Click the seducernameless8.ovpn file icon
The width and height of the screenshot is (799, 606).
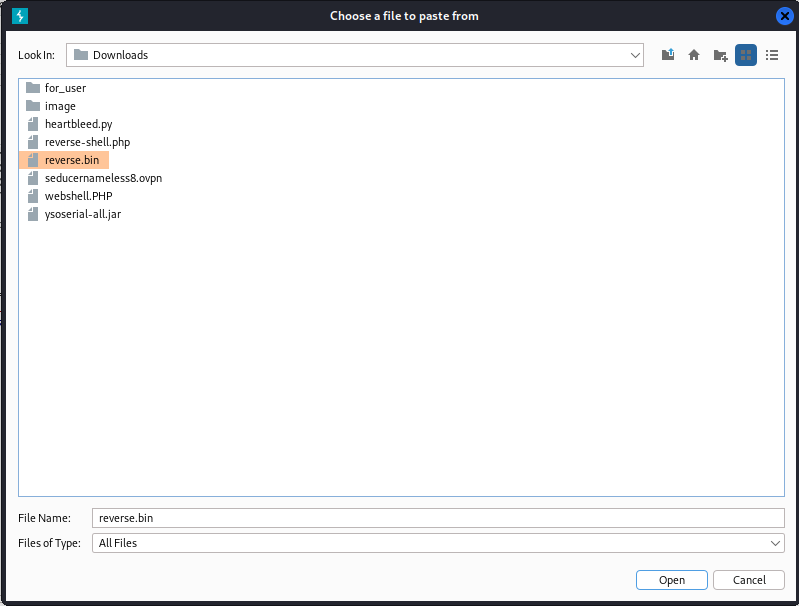33,178
